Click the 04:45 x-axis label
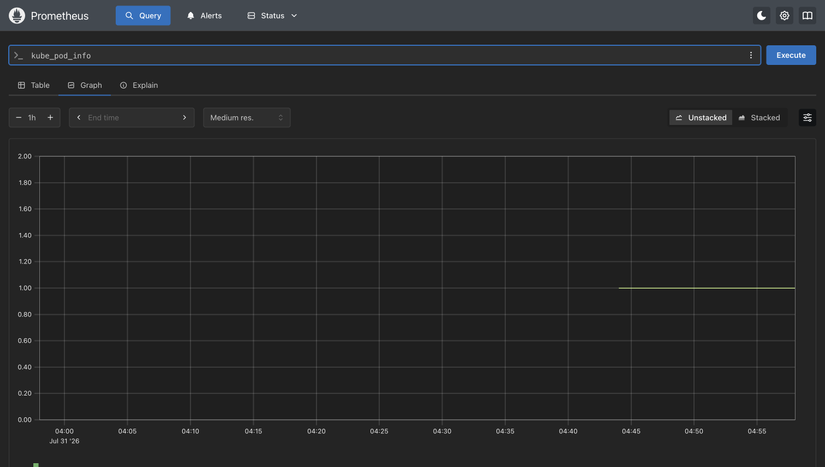825x467 pixels. point(631,431)
